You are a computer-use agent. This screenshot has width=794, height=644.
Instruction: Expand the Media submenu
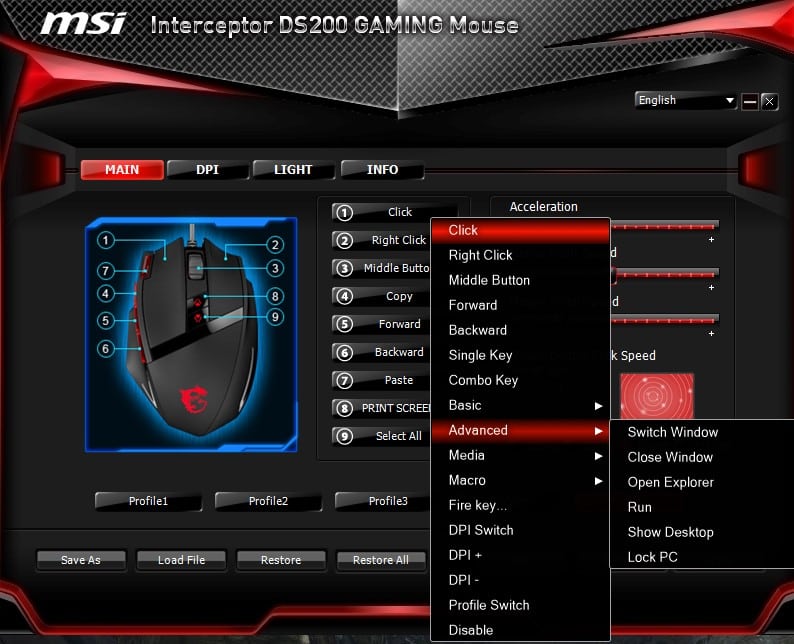(521, 455)
